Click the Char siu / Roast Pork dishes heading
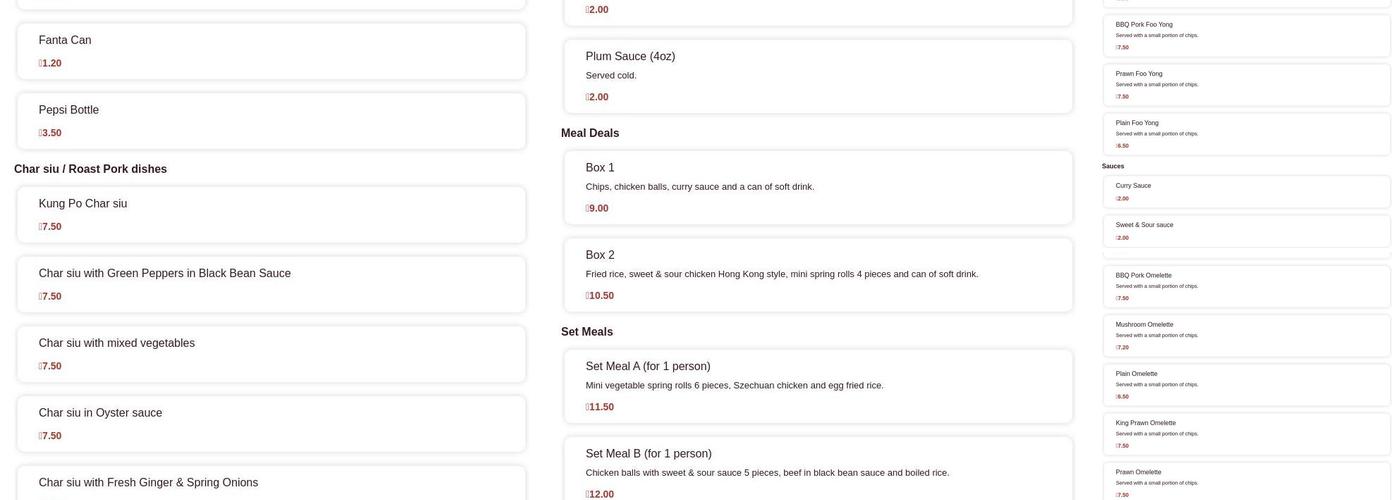 pyautogui.click(x=91, y=169)
